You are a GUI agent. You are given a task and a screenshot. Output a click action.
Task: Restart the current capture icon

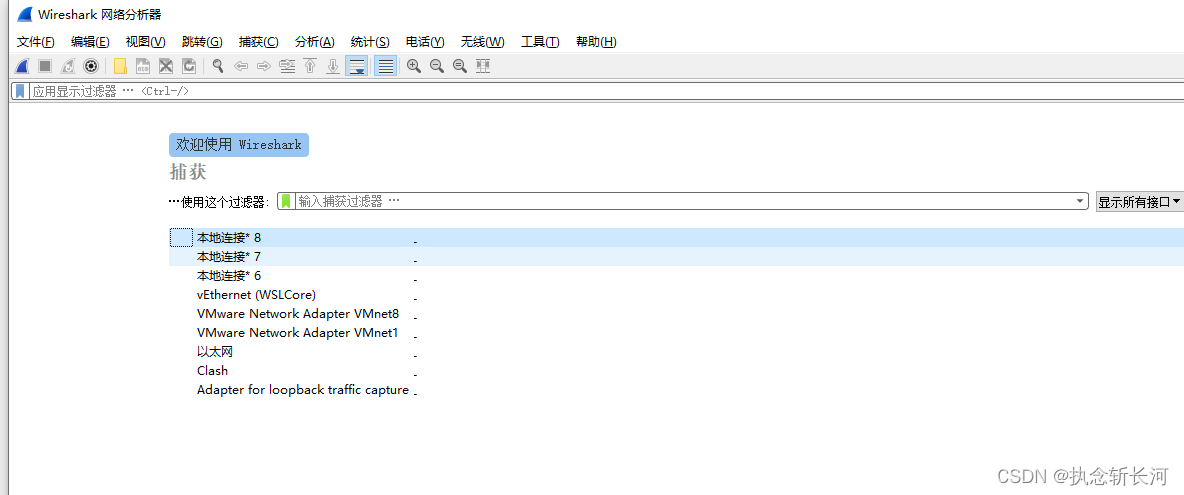click(67, 66)
